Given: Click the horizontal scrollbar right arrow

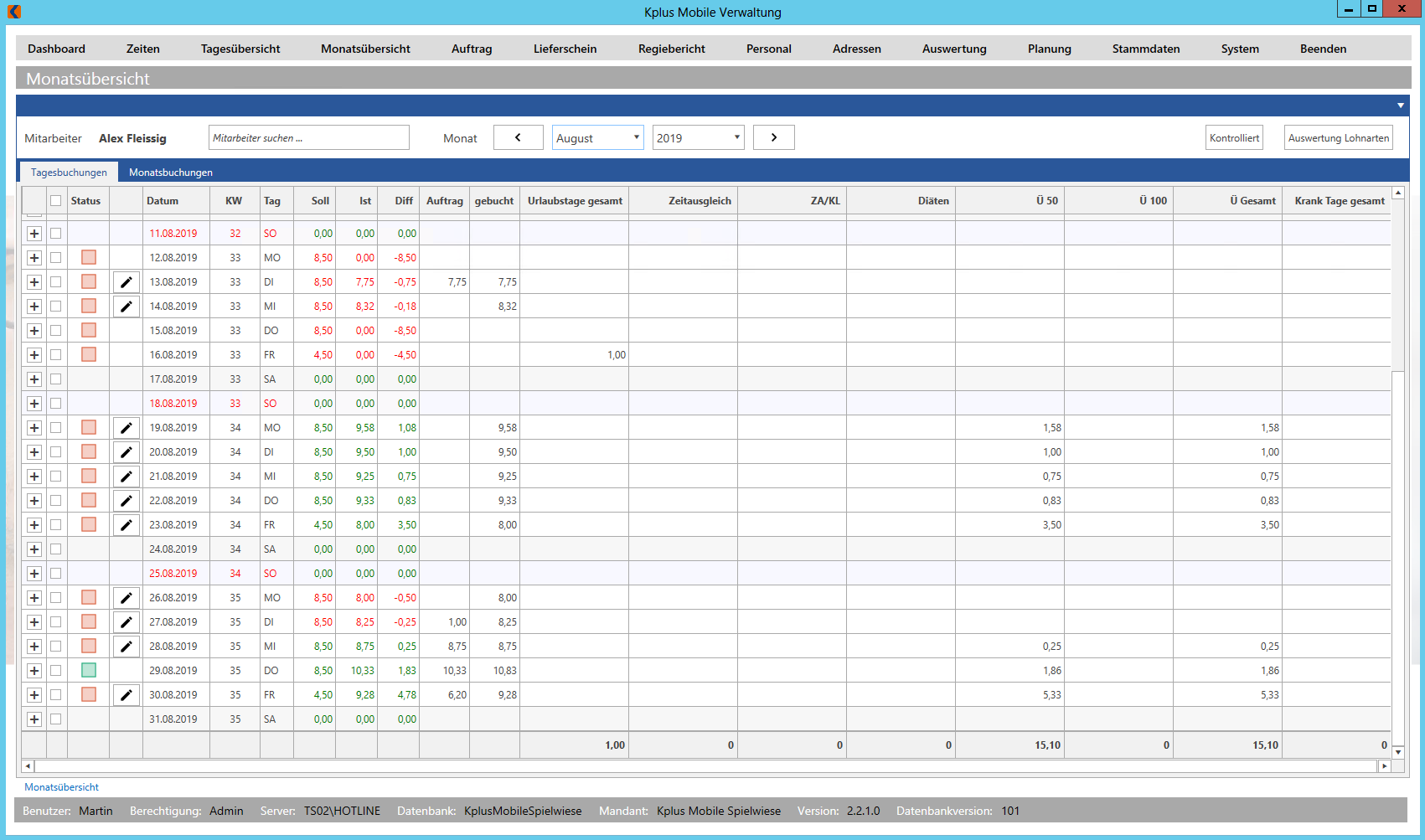Looking at the screenshot, I should click(1384, 766).
